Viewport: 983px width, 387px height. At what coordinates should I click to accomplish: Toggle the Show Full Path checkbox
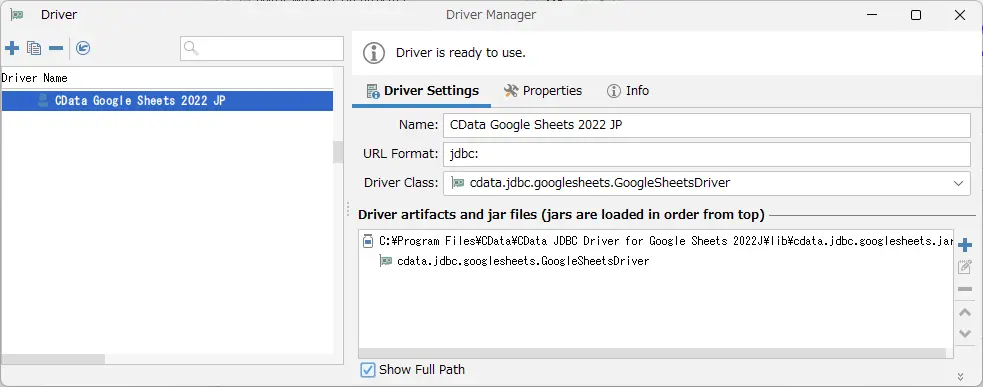pos(368,370)
